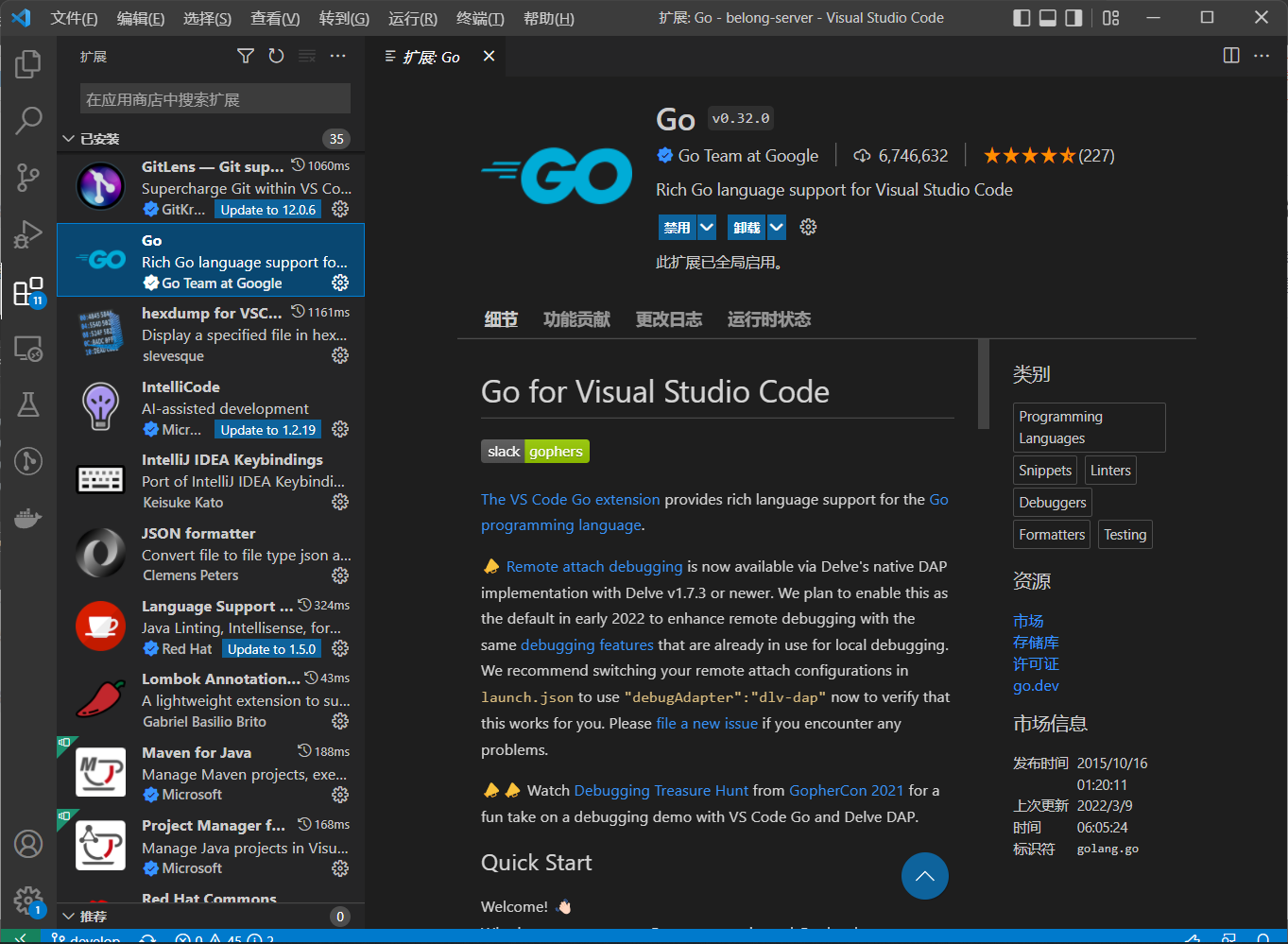Select Programming Languages category tag

pyautogui.click(x=1090, y=427)
